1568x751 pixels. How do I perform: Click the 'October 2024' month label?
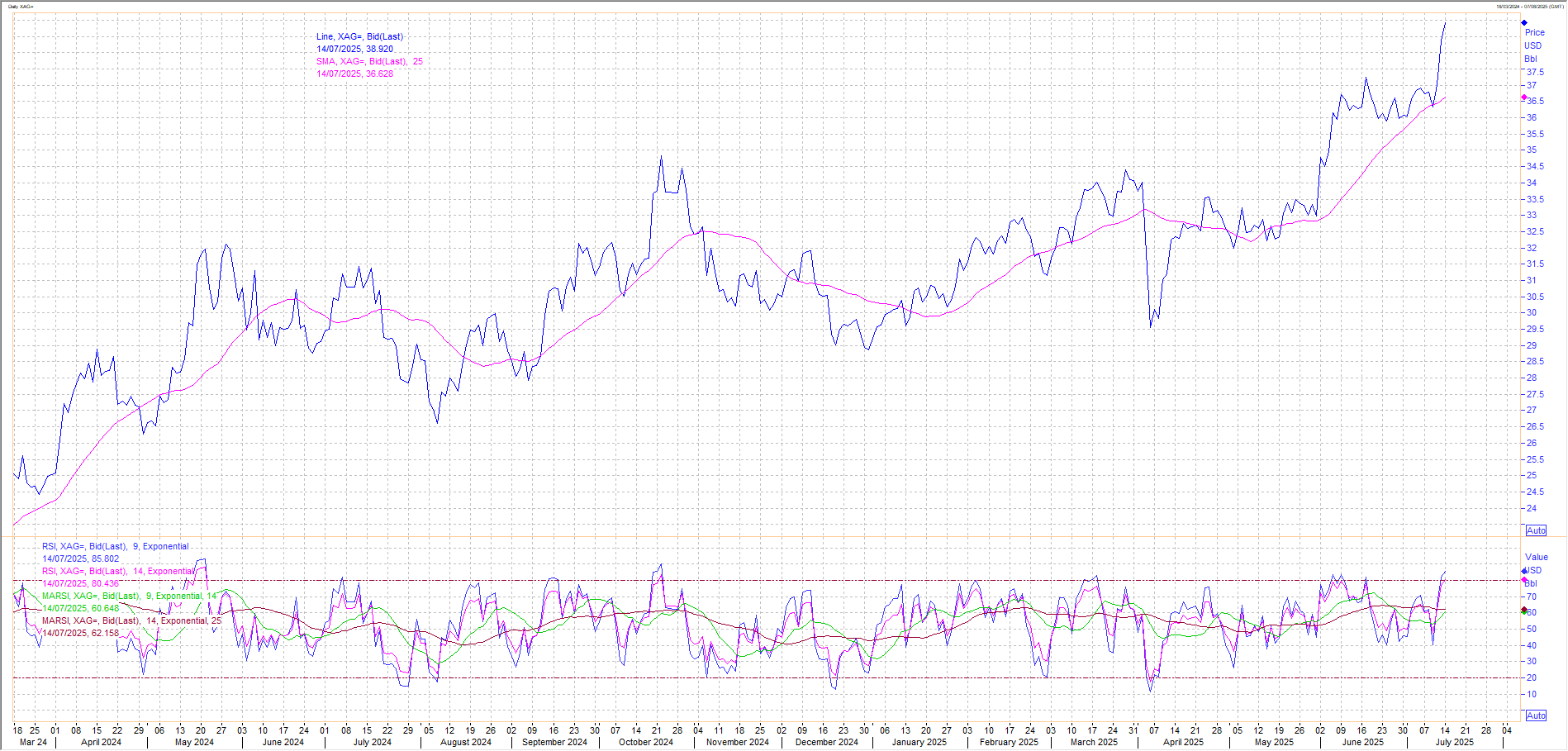point(646,742)
